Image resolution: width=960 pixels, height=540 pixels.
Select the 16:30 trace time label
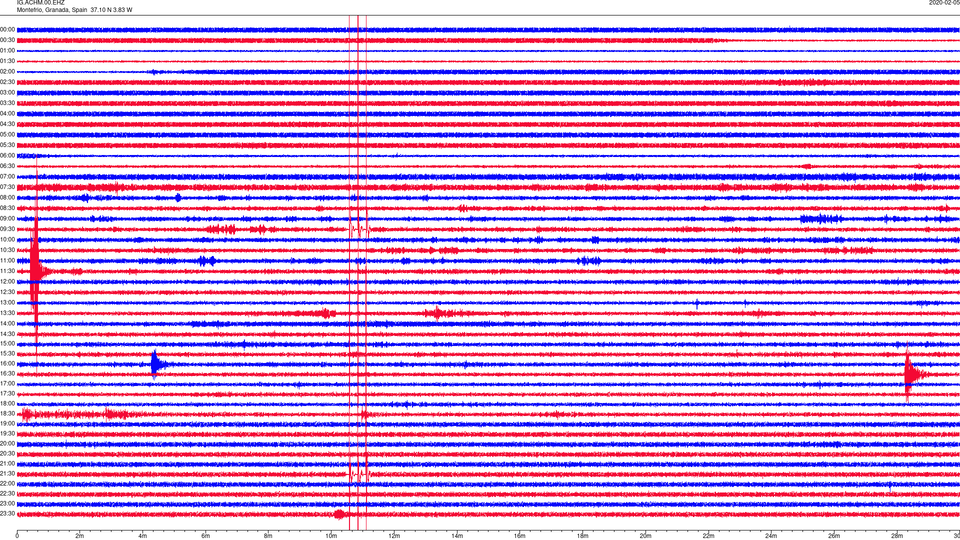tap(7, 373)
